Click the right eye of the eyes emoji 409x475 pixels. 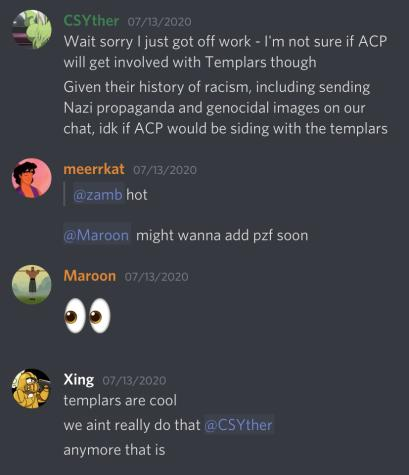point(99,315)
